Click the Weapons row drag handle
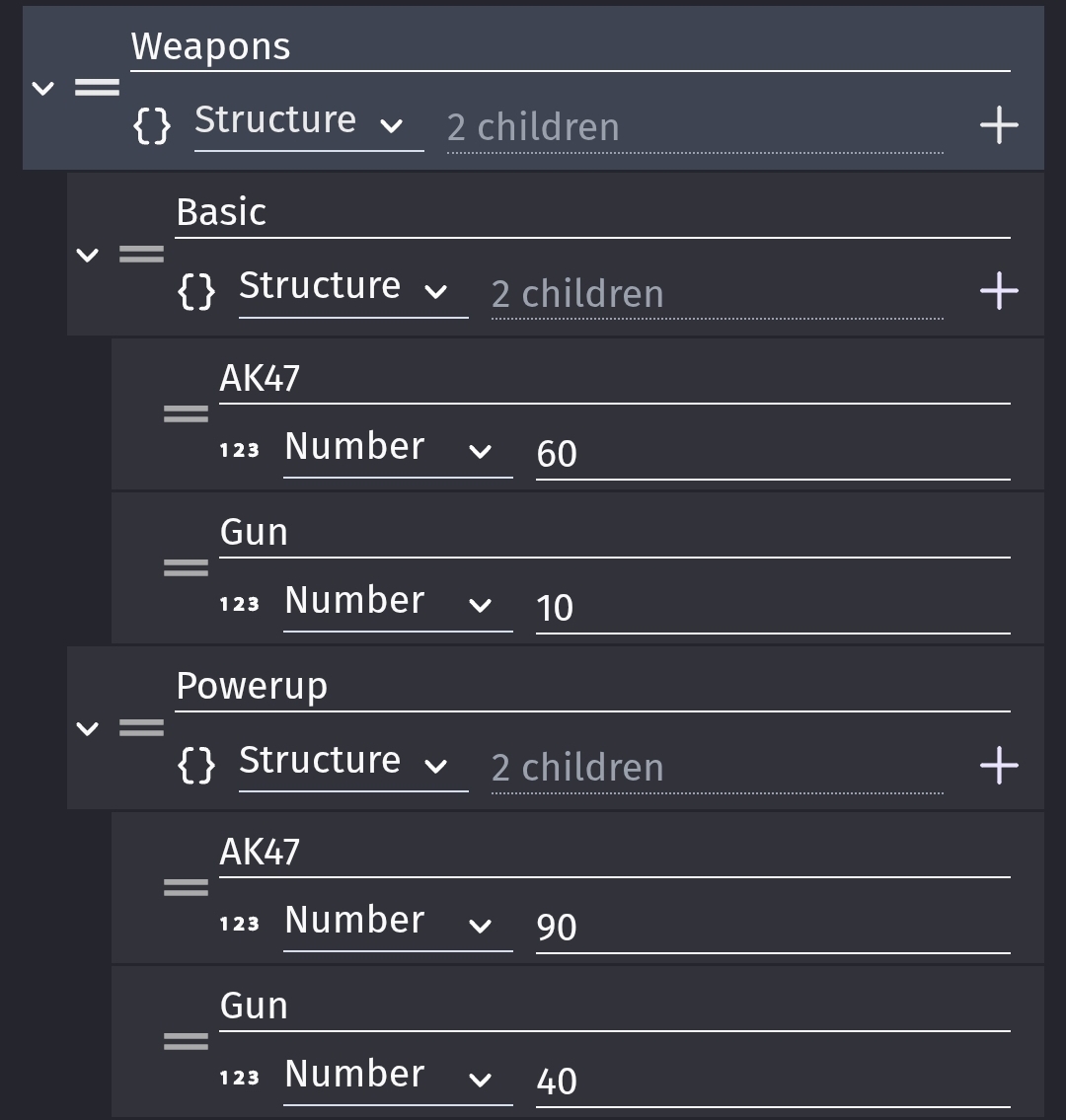 [x=97, y=88]
